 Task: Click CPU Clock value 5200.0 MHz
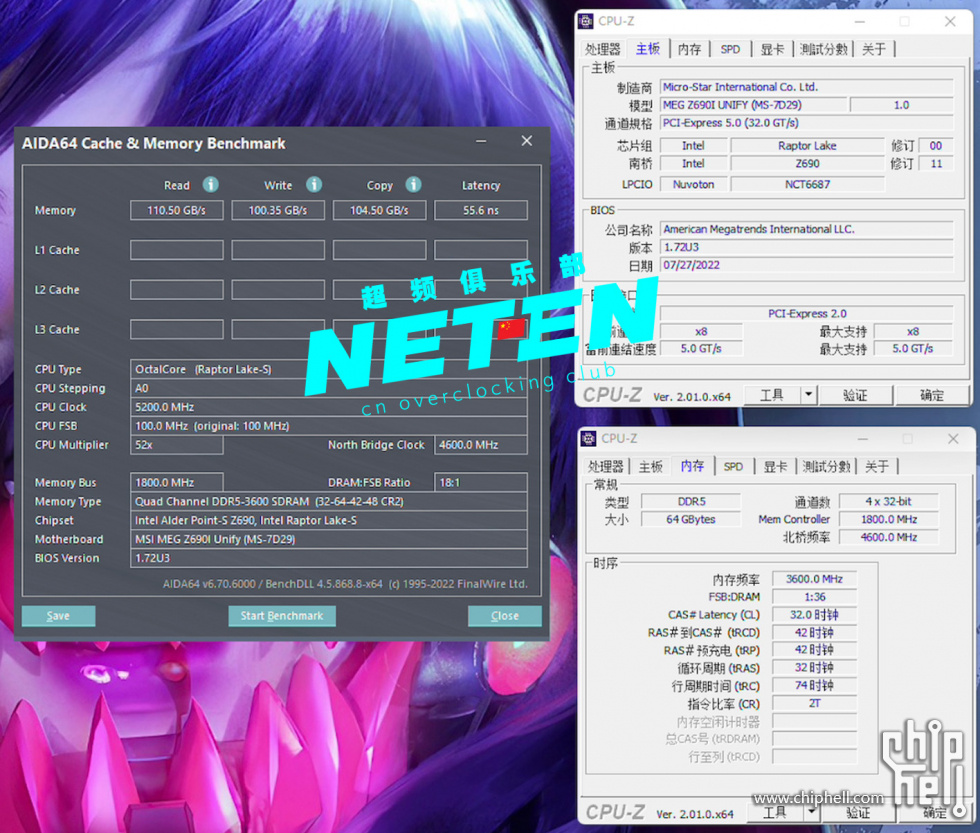329,407
